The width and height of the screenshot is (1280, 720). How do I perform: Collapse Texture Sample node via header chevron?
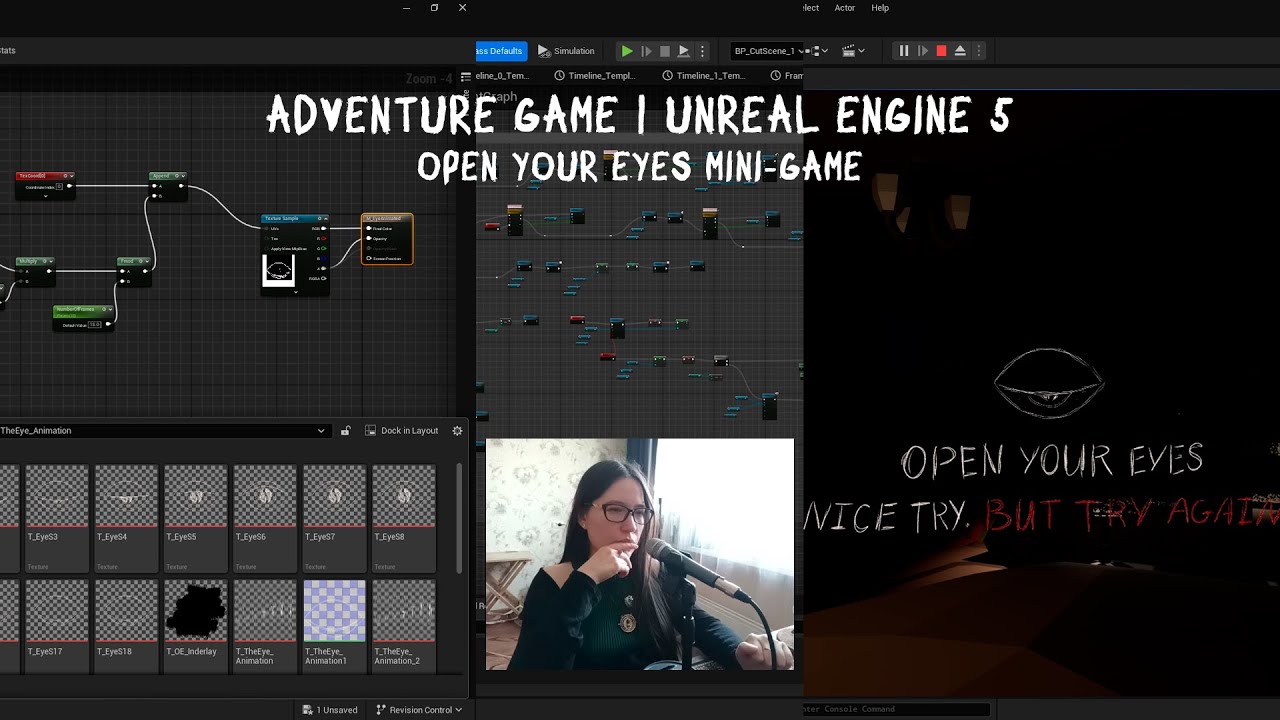[x=324, y=218]
